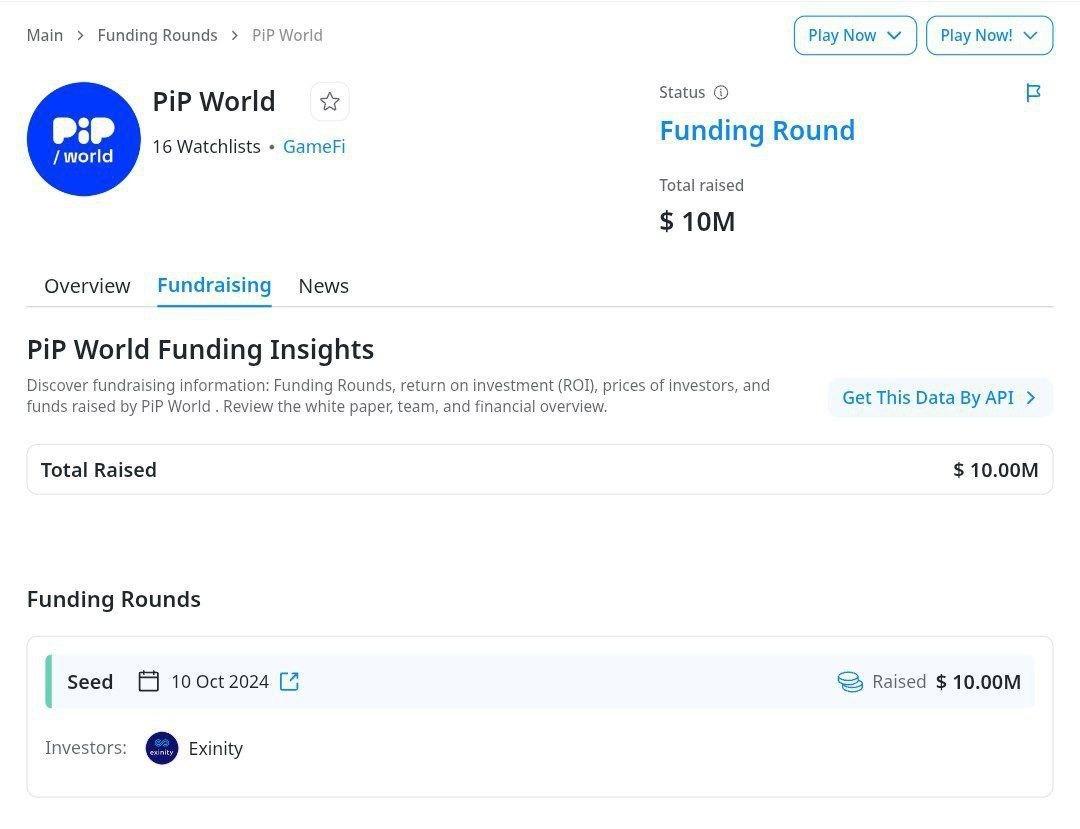This screenshot has height=829, width=1080.
Task: Click the flag report icon
Action: pos(1033,93)
